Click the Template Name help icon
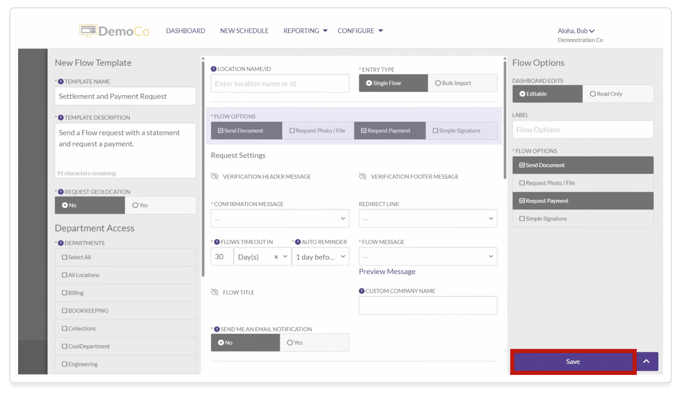688x400 pixels. (x=61, y=82)
